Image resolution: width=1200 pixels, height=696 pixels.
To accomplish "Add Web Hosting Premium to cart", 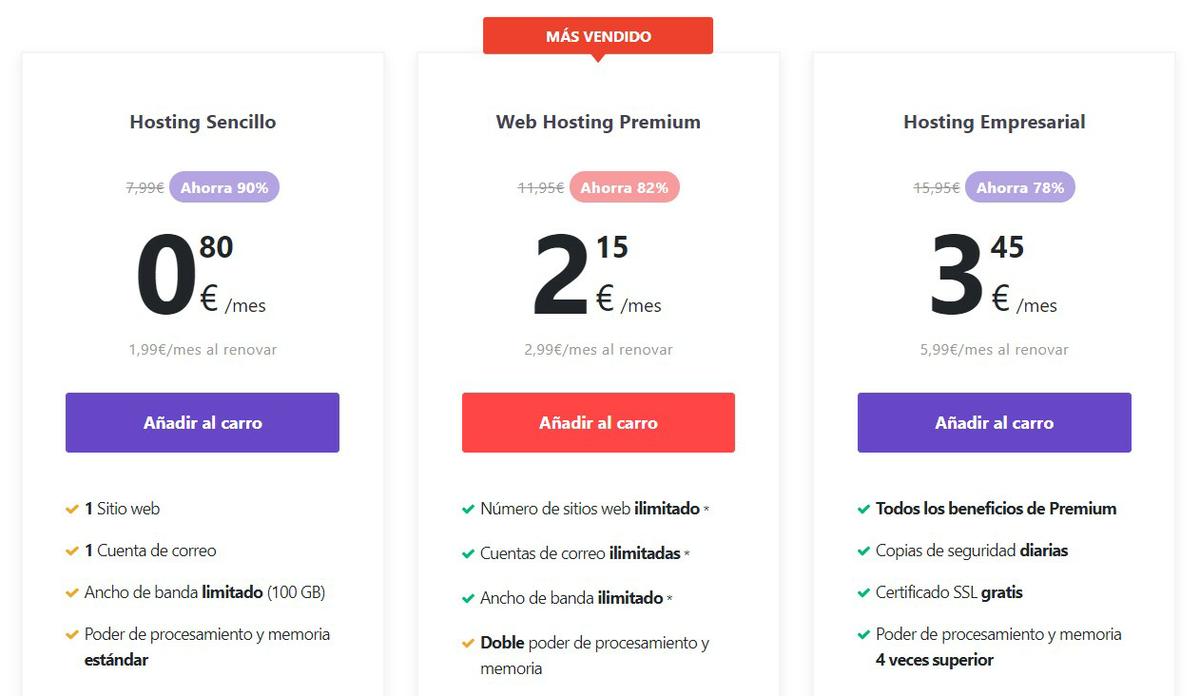I will pos(598,423).
